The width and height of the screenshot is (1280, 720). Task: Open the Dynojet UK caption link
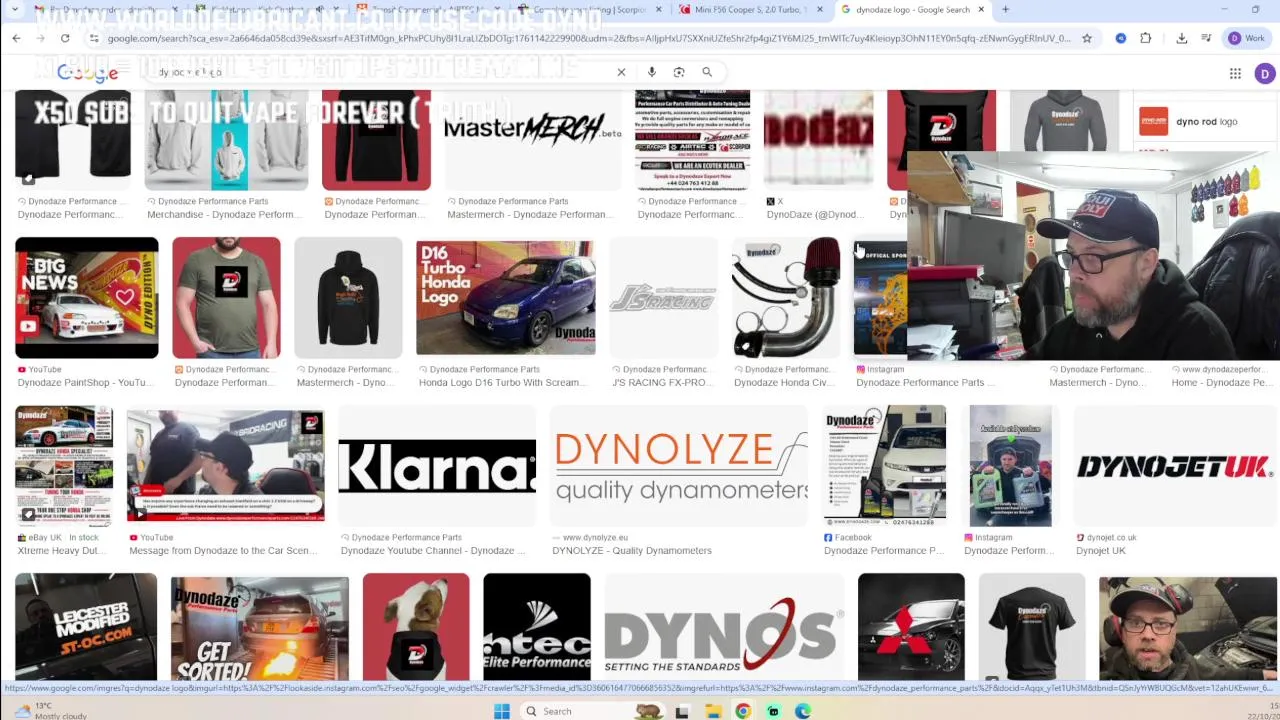tap(1101, 550)
